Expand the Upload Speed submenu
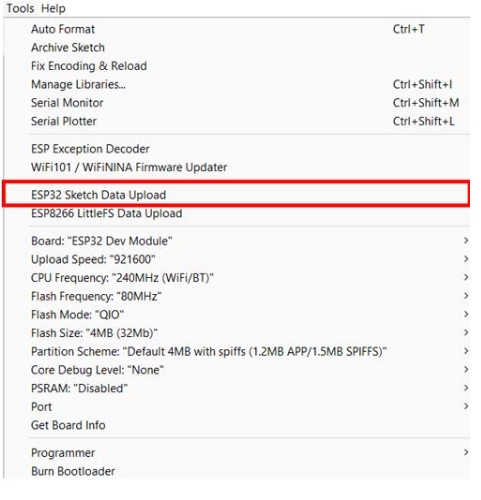The width and height of the screenshot is (481, 500). click(236, 259)
